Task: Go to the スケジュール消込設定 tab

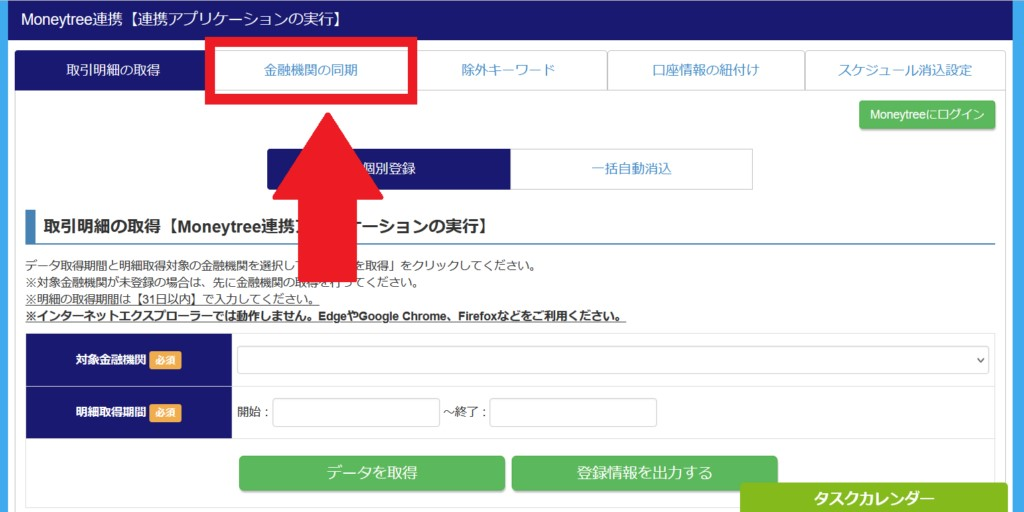Action: (905, 71)
